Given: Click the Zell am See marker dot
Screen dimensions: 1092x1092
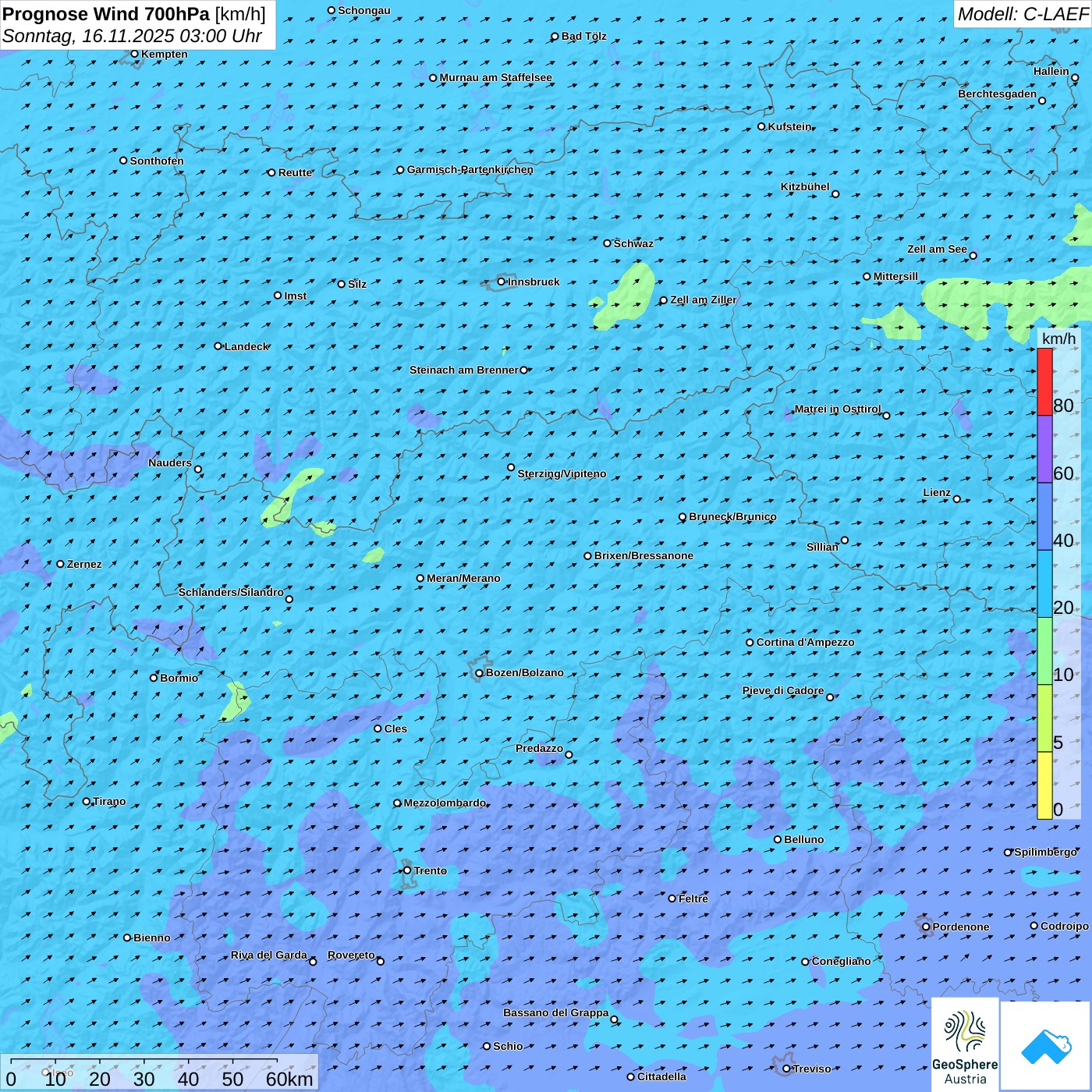Looking at the screenshot, I should 973,255.
